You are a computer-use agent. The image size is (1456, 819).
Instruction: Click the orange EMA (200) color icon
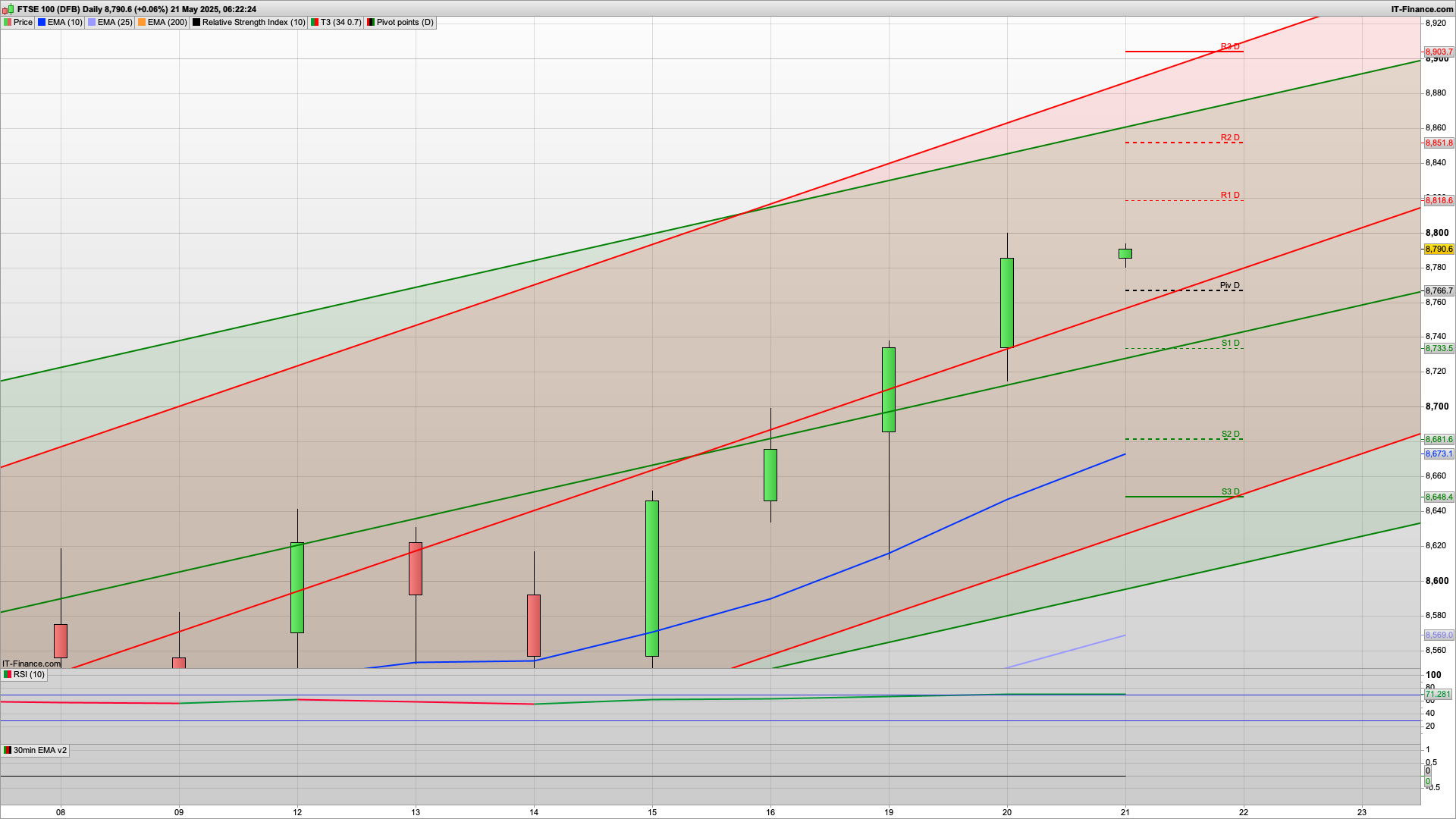(142, 22)
